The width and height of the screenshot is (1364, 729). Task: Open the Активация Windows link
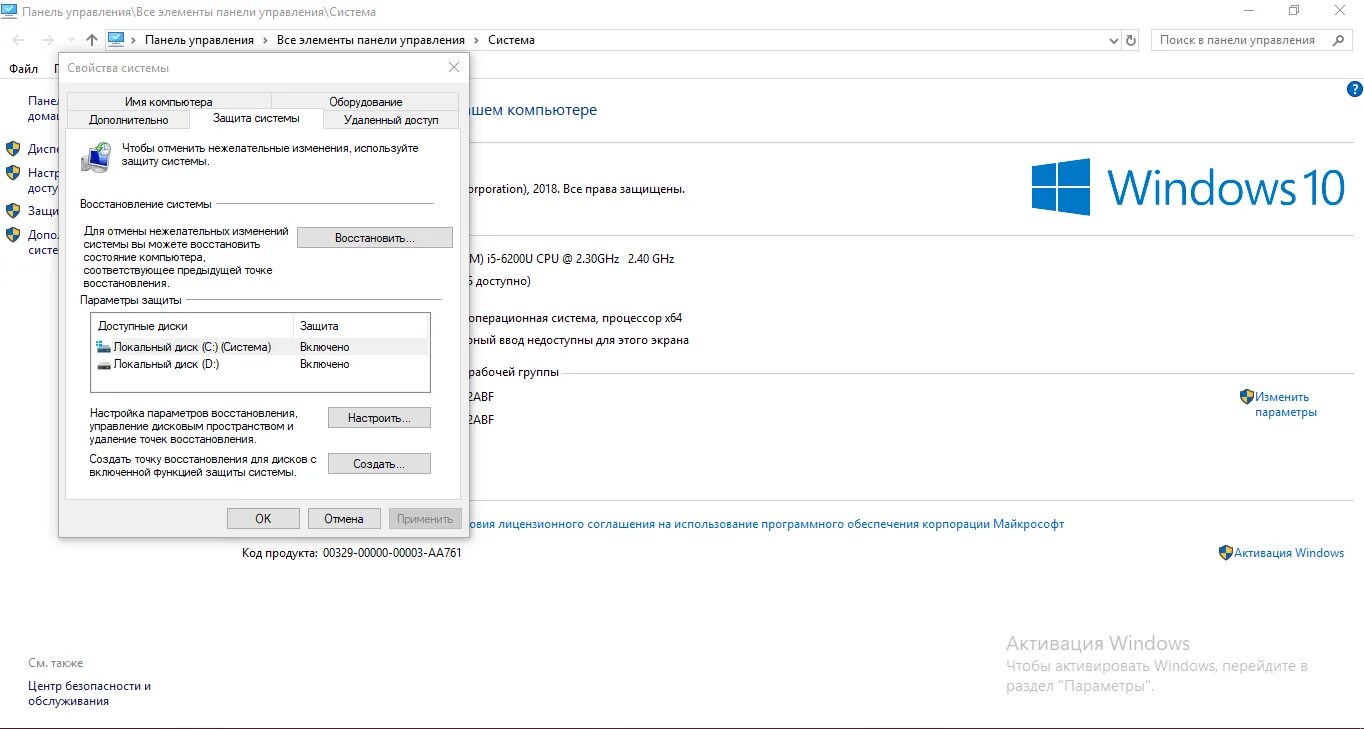(1289, 552)
